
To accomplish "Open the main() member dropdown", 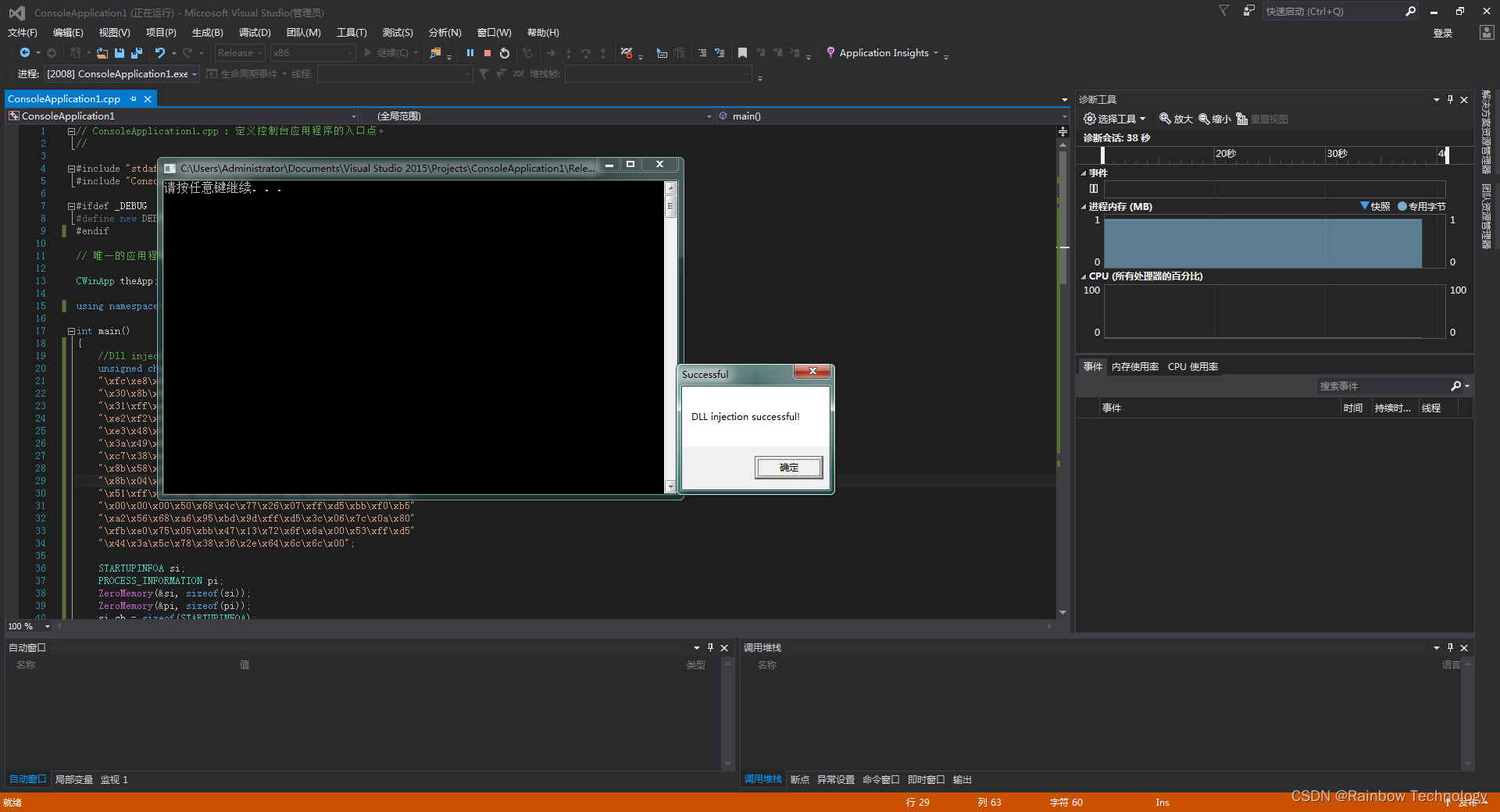I will [892, 116].
